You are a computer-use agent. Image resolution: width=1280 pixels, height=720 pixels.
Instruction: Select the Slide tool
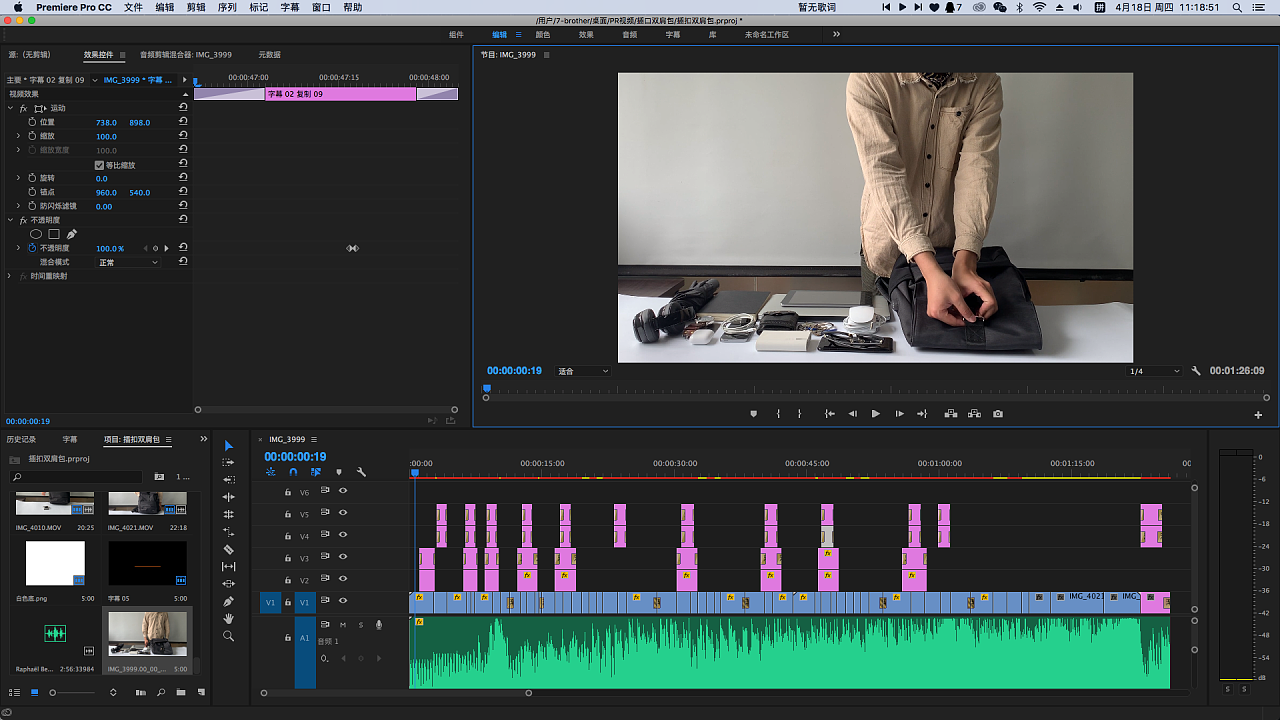tap(228, 583)
